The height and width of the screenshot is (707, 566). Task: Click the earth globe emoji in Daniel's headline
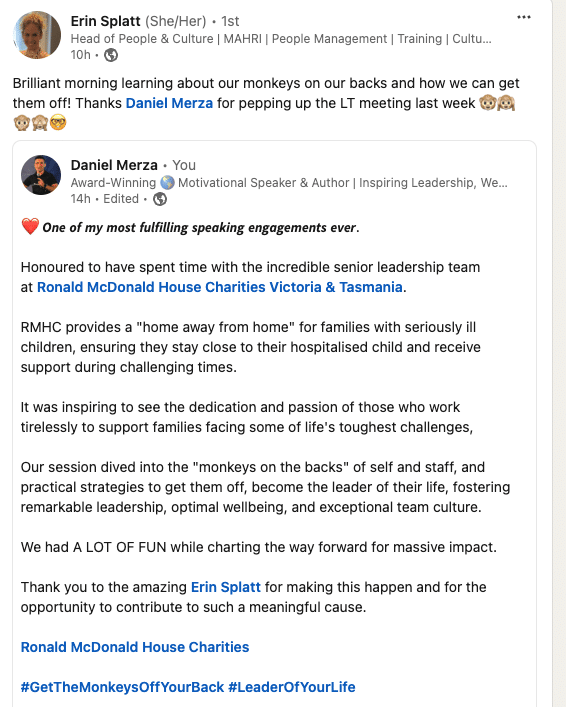[167, 183]
